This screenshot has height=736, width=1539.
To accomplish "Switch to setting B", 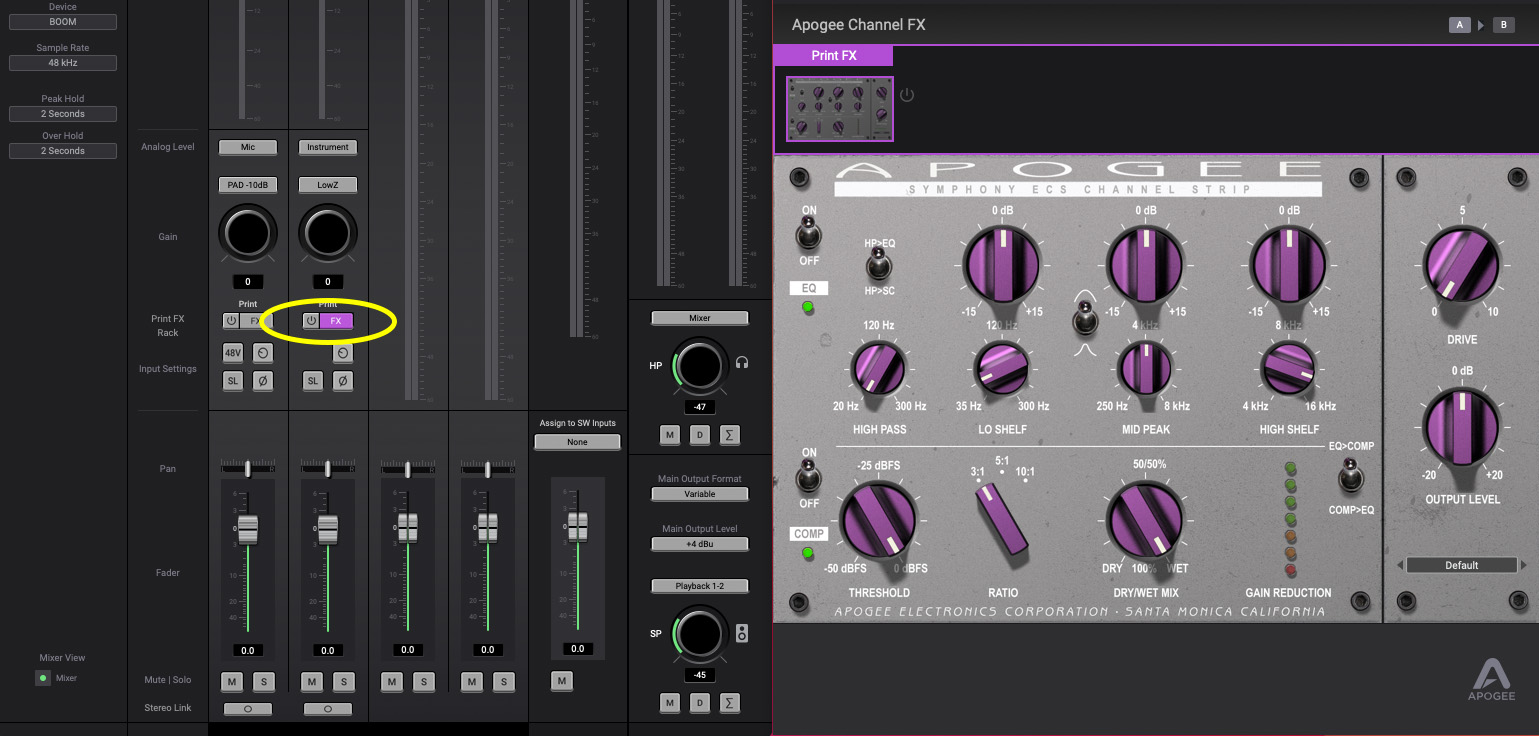I will click(1504, 25).
